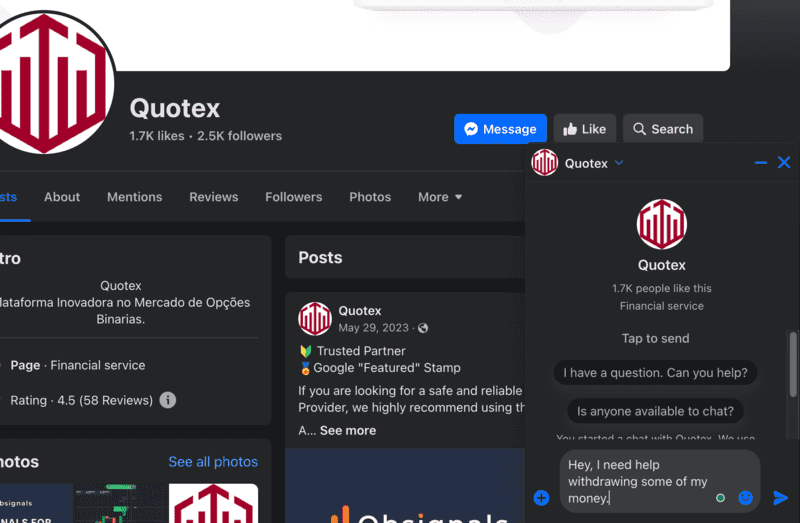Open the About tab
The image size is (800, 523).
click(x=62, y=197)
